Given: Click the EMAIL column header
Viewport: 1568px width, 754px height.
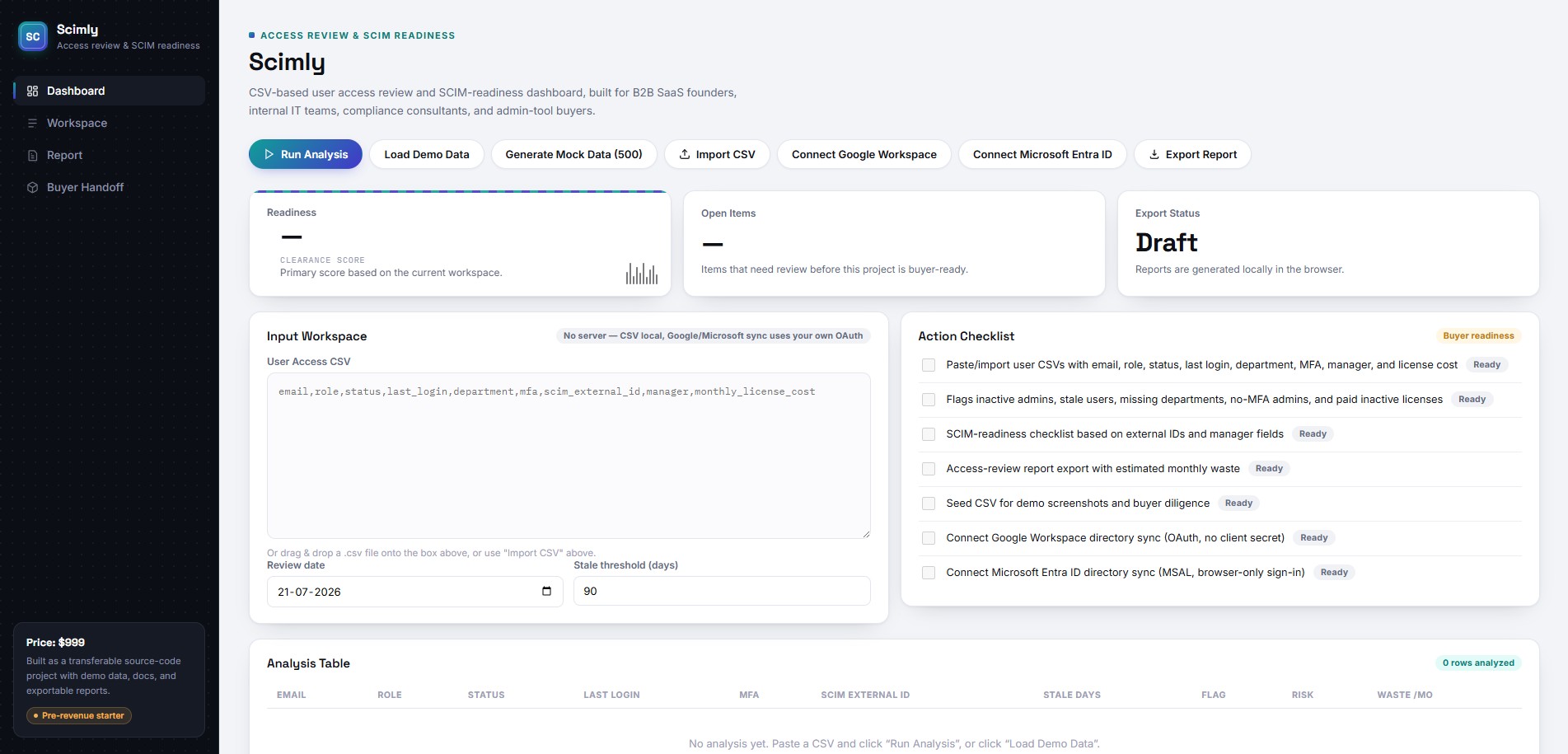Looking at the screenshot, I should tap(291, 695).
